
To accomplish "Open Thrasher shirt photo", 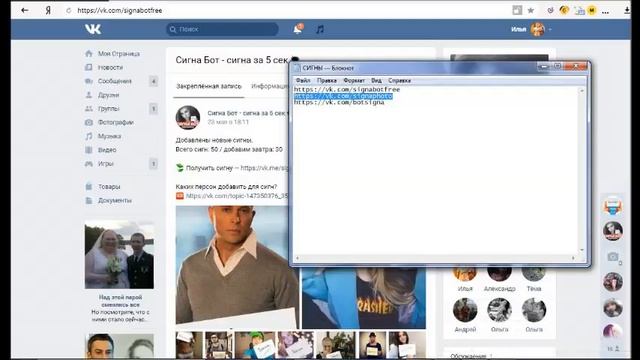I will tap(364, 298).
